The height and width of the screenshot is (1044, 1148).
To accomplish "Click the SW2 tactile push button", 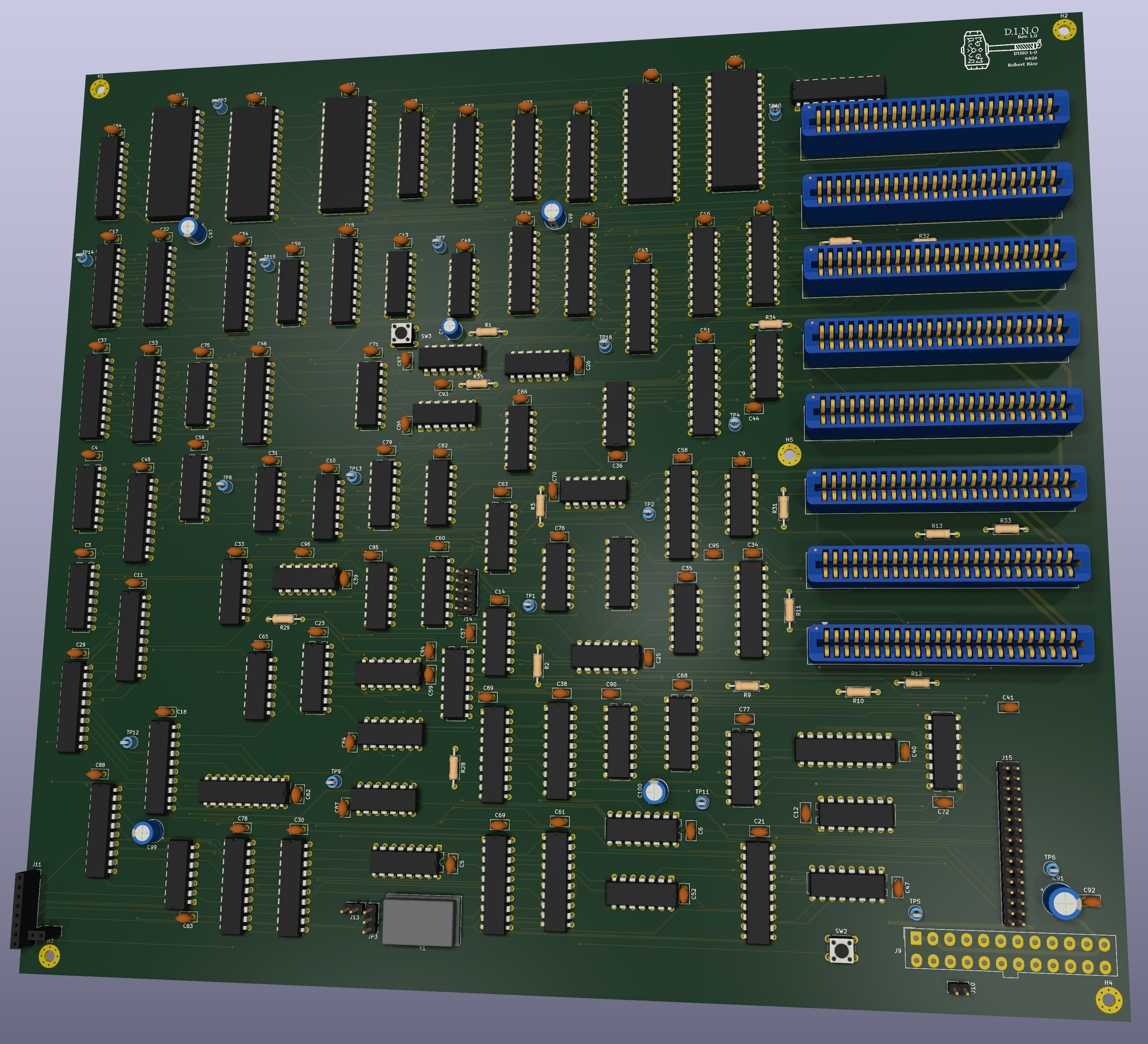I will click(x=841, y=950).
